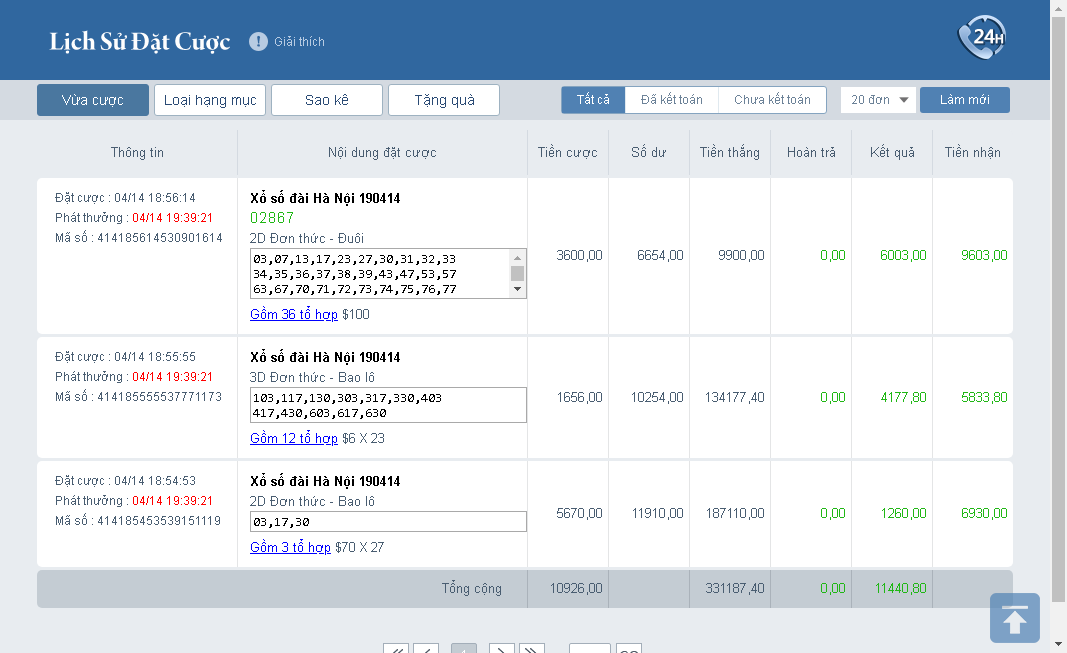The image size is (1067, 653).
Task: Open the Tặng quà tab
Action: (x=444, y=100)
